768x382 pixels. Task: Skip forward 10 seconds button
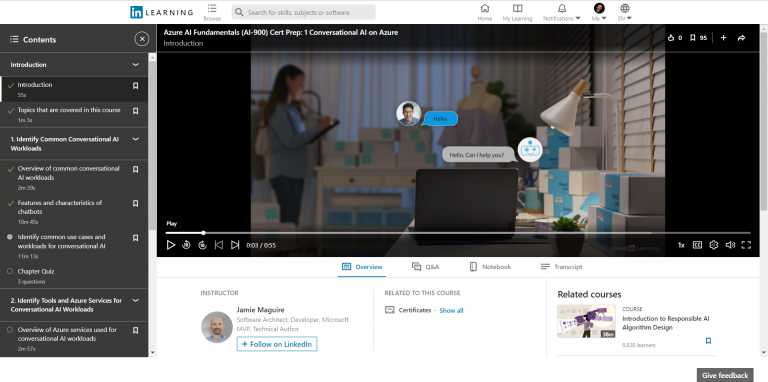202,245
